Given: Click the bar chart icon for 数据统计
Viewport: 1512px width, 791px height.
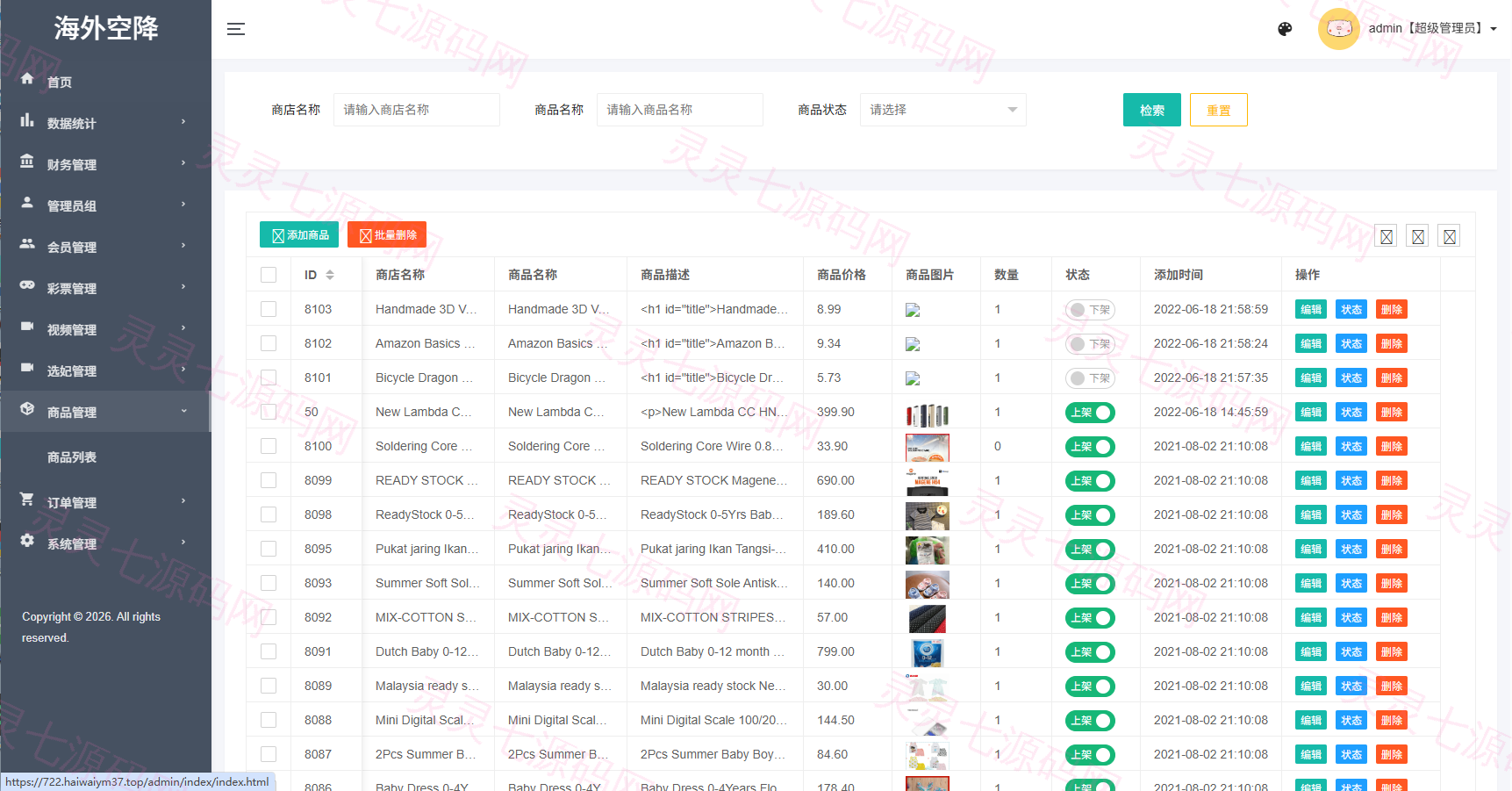Looking at the screenshot, I should 27,120.
